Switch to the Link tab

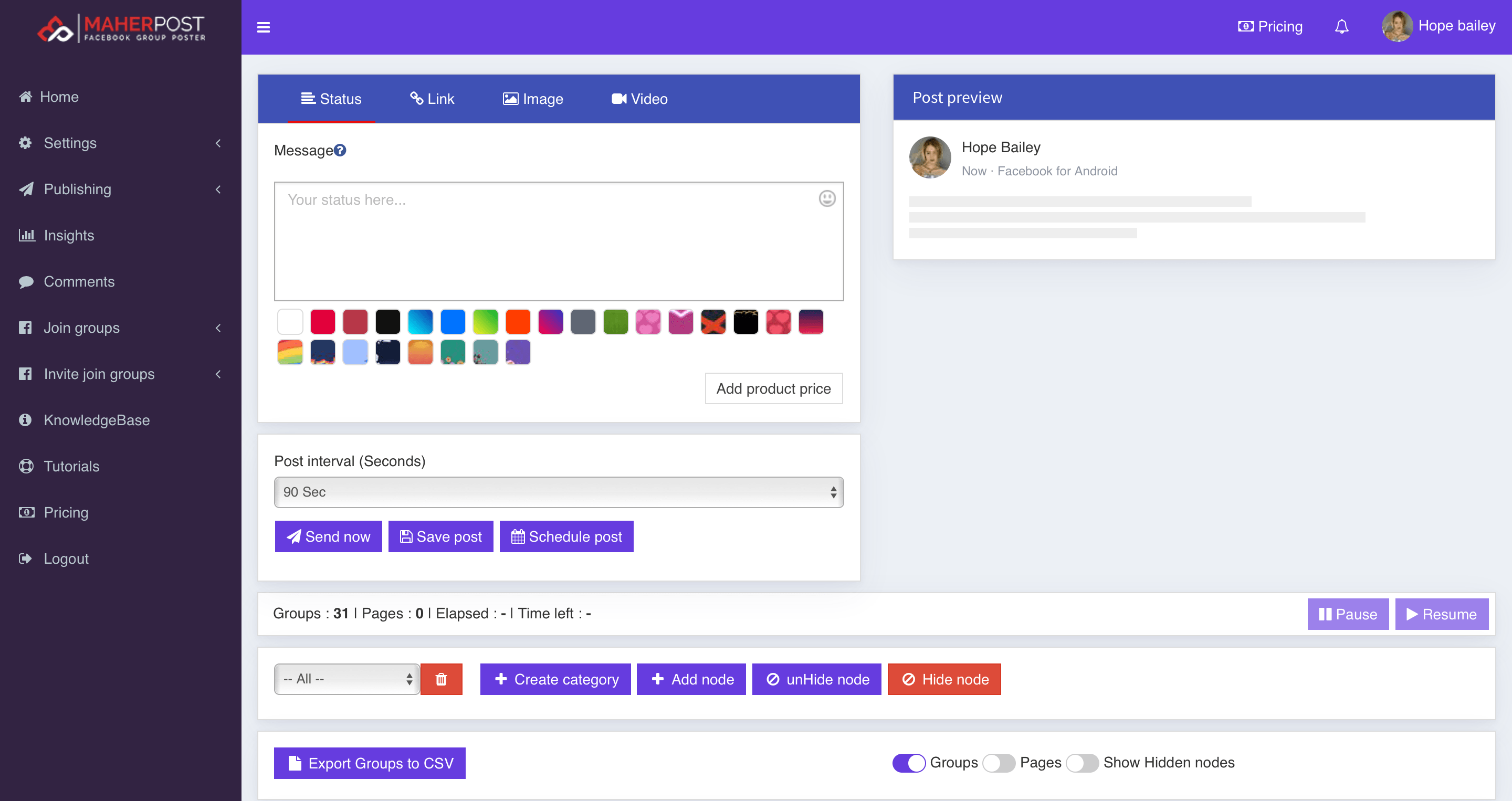(x=432, y=99)
